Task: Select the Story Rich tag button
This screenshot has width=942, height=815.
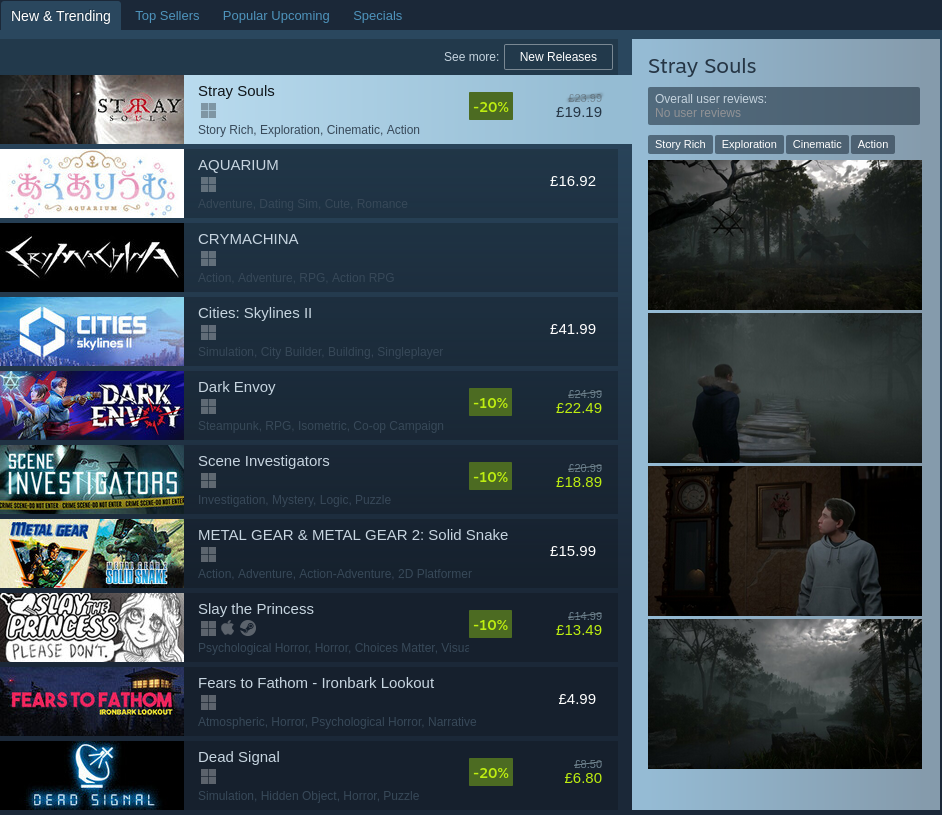Action: click(680, 144)
